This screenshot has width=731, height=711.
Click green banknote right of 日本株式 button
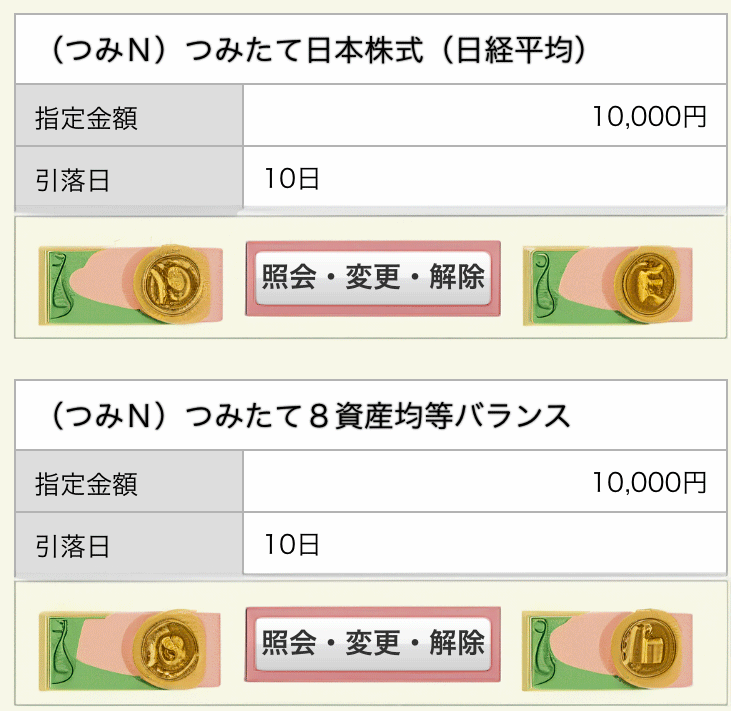point(571,286)
